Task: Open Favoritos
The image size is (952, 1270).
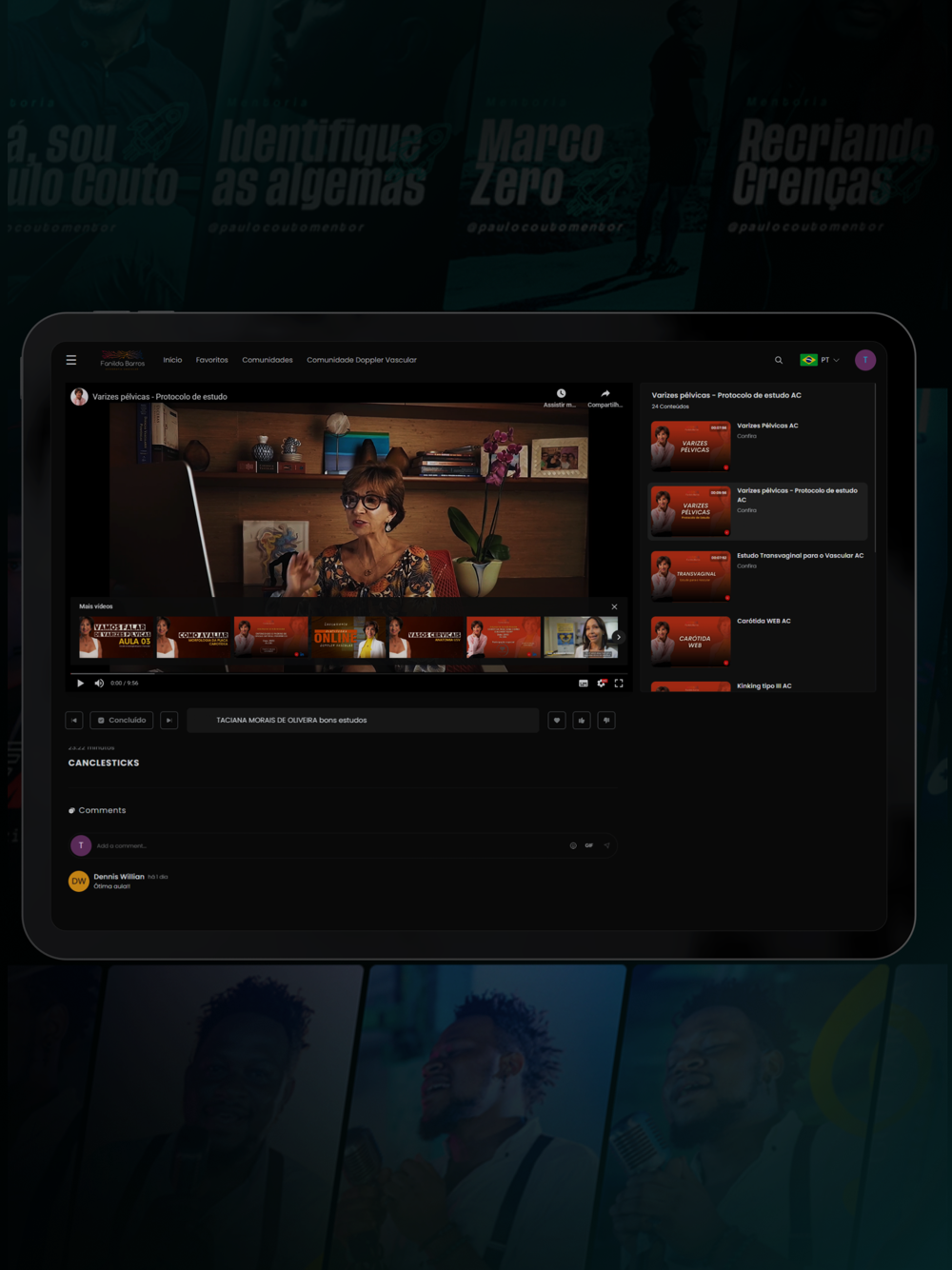Action: click(x=212, y=360)
